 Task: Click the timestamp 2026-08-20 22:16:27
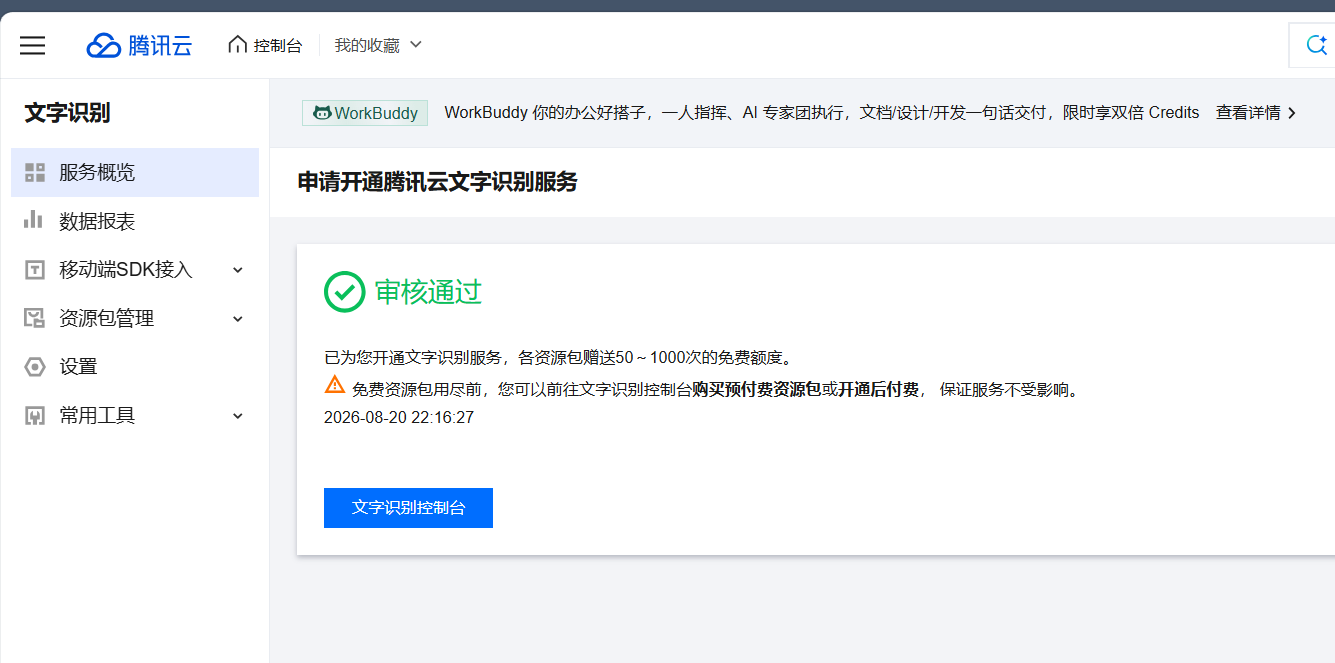coord(399,417)
